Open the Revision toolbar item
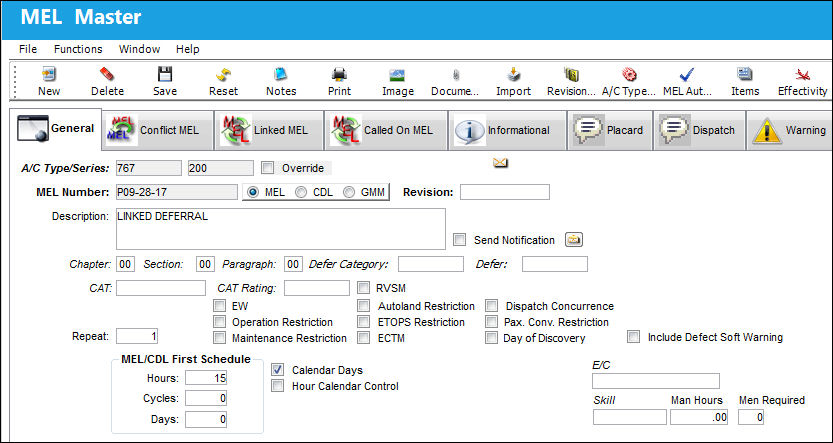This screenshot has height=443, width=833. [571, 82]
